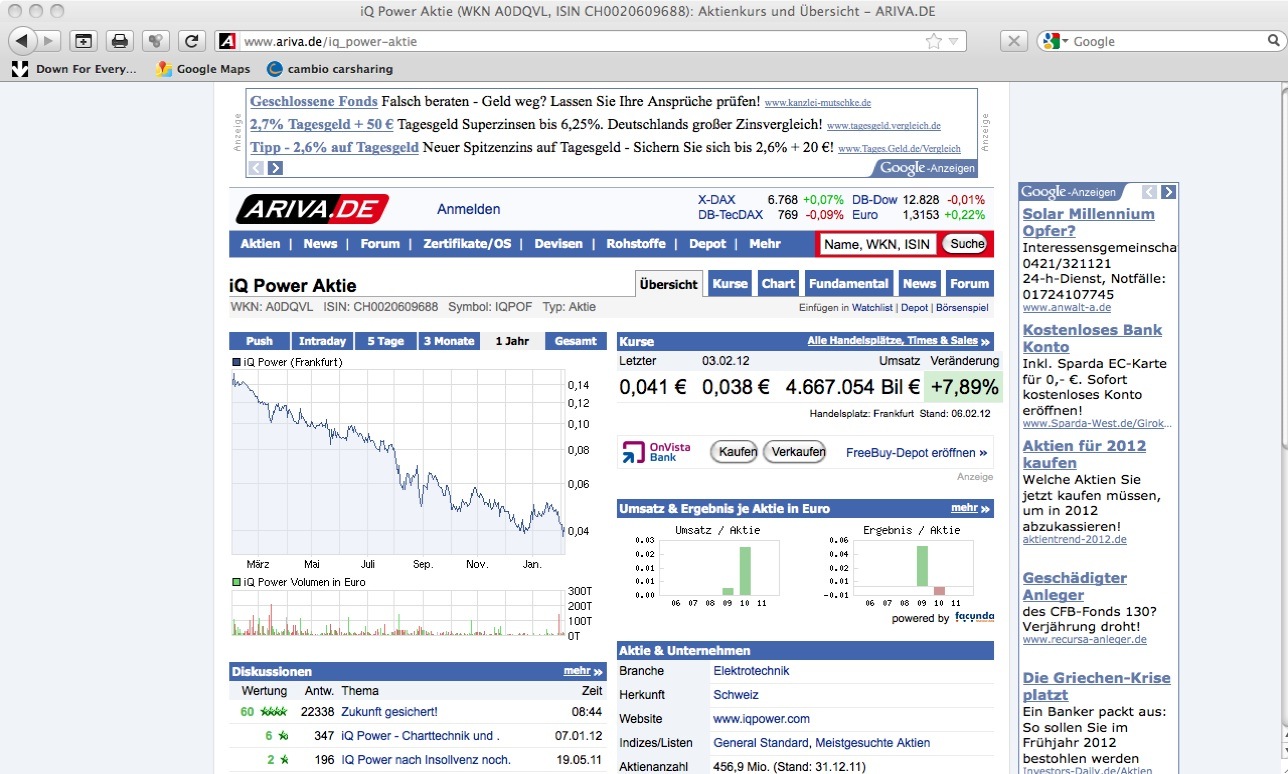Select the Push chart mode
This screenshot has width=1288, height=774.
point(259,341)
